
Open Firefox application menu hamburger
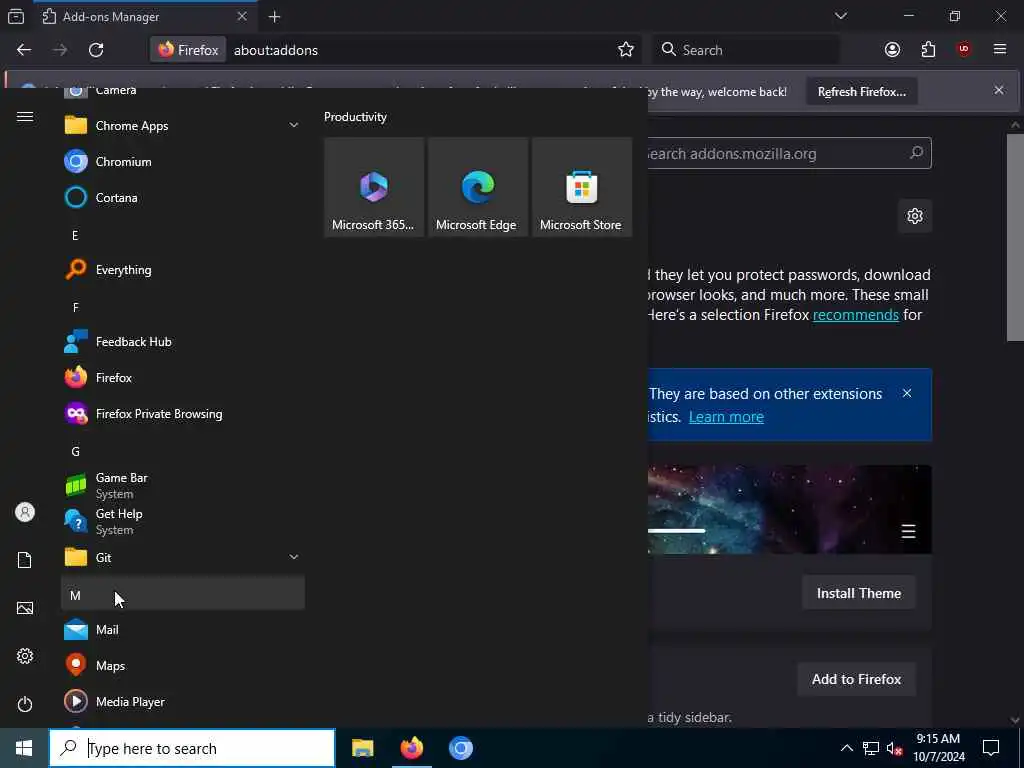pos(1000,50)
